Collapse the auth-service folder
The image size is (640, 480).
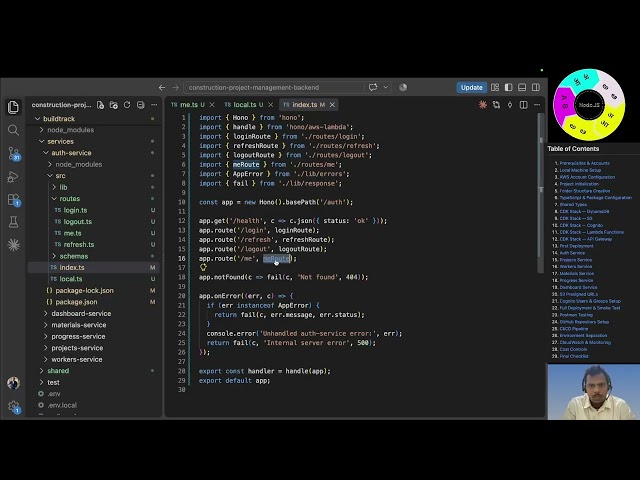tap(46, 153)
